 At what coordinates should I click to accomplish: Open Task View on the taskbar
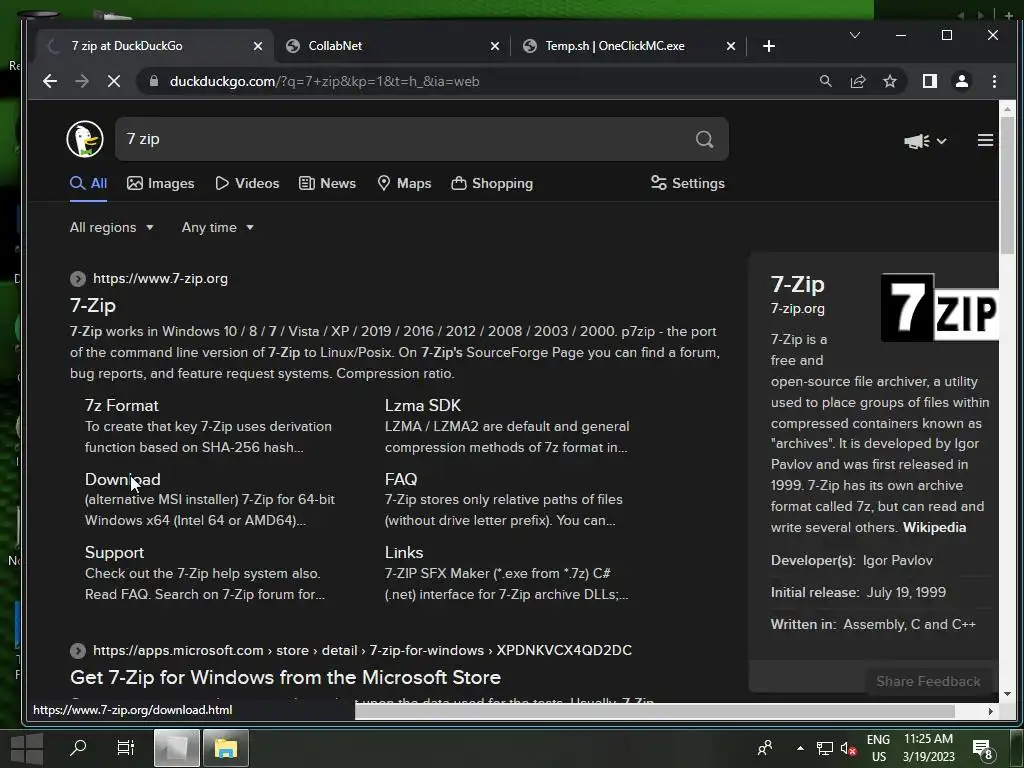pyautogui.click(x=125, y=747)
